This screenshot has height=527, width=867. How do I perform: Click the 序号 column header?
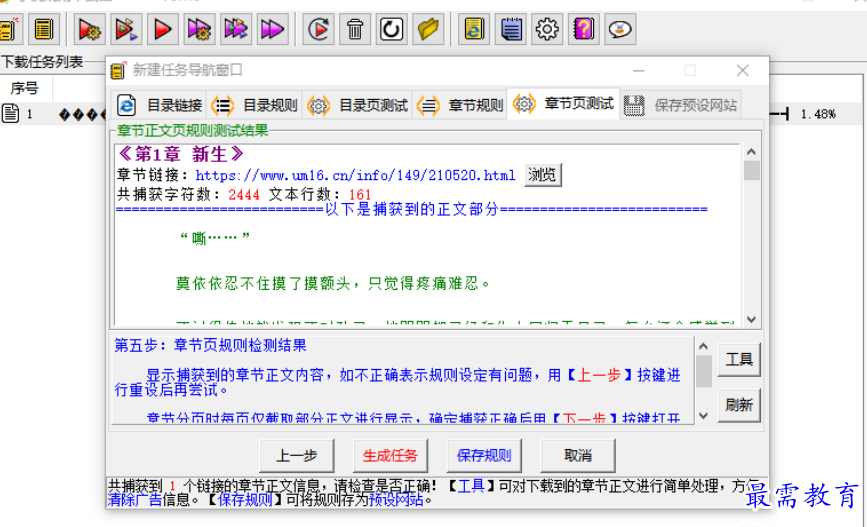(24, 88)
